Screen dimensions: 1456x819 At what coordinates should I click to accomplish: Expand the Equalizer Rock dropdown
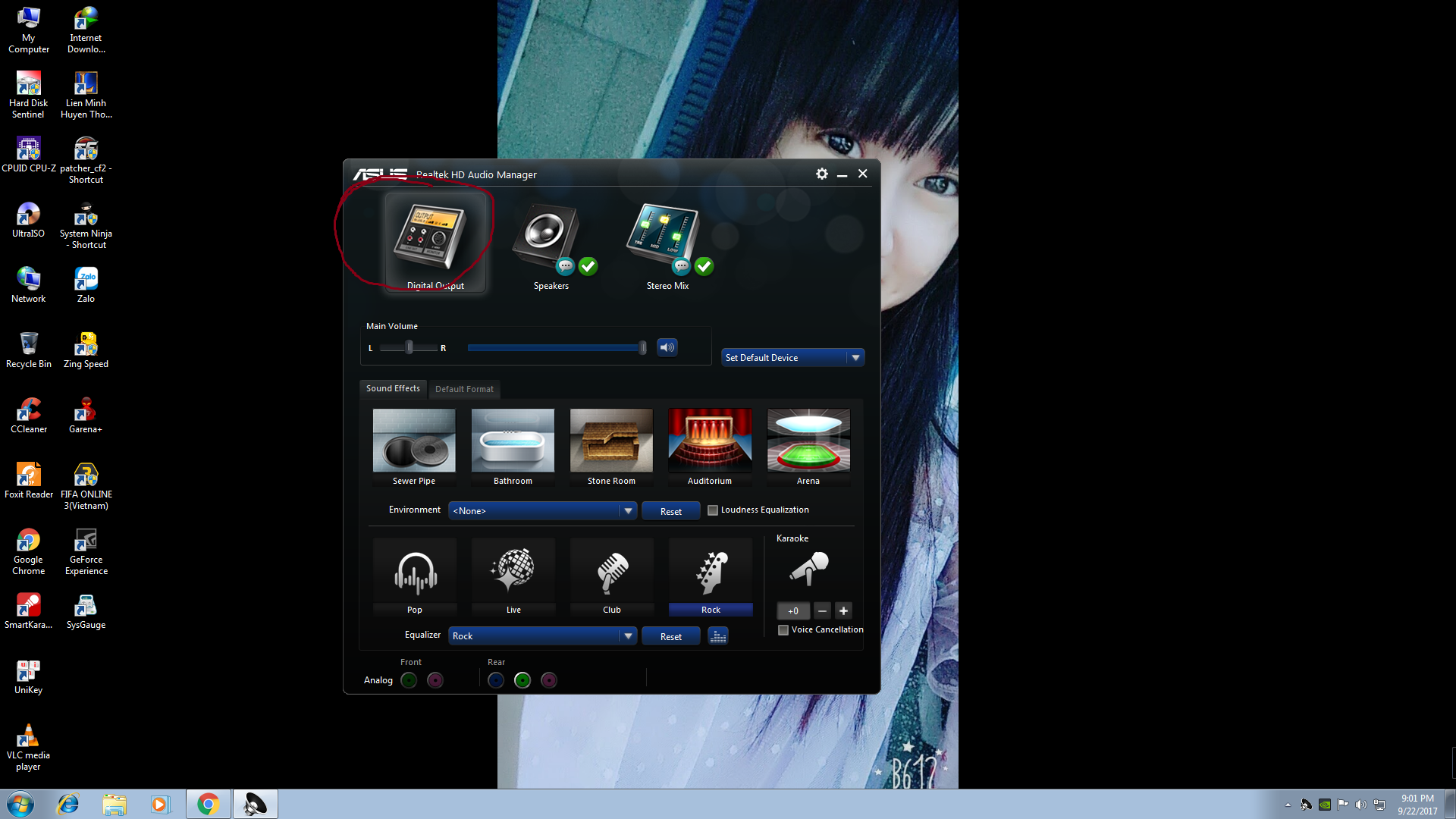point(628,636)
